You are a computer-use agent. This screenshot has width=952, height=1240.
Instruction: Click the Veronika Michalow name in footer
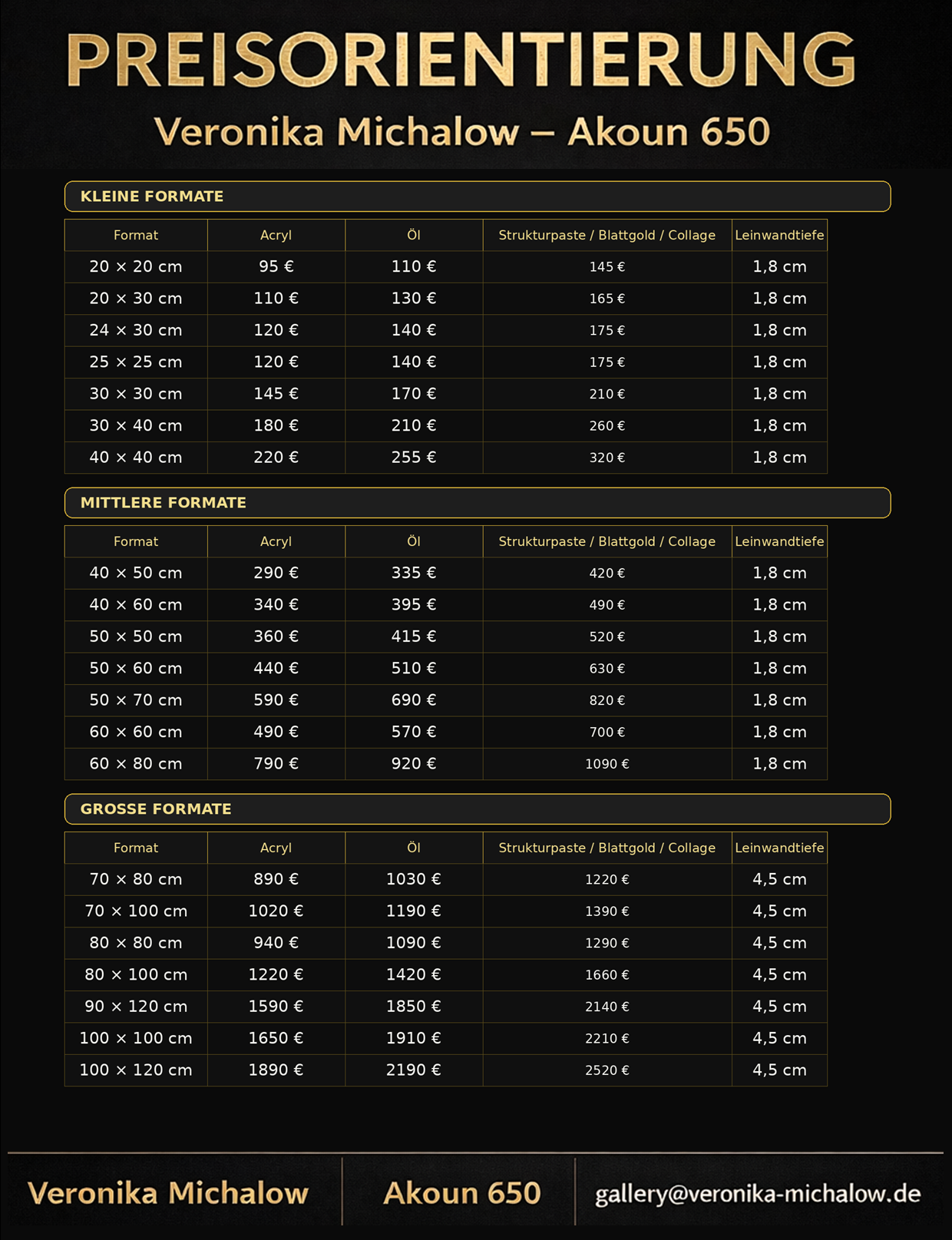(x=168, y=1193)
